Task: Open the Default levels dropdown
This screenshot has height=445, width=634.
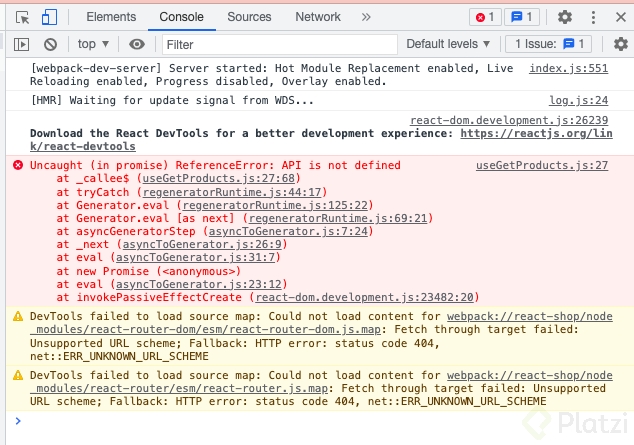Action: [448, 44]
